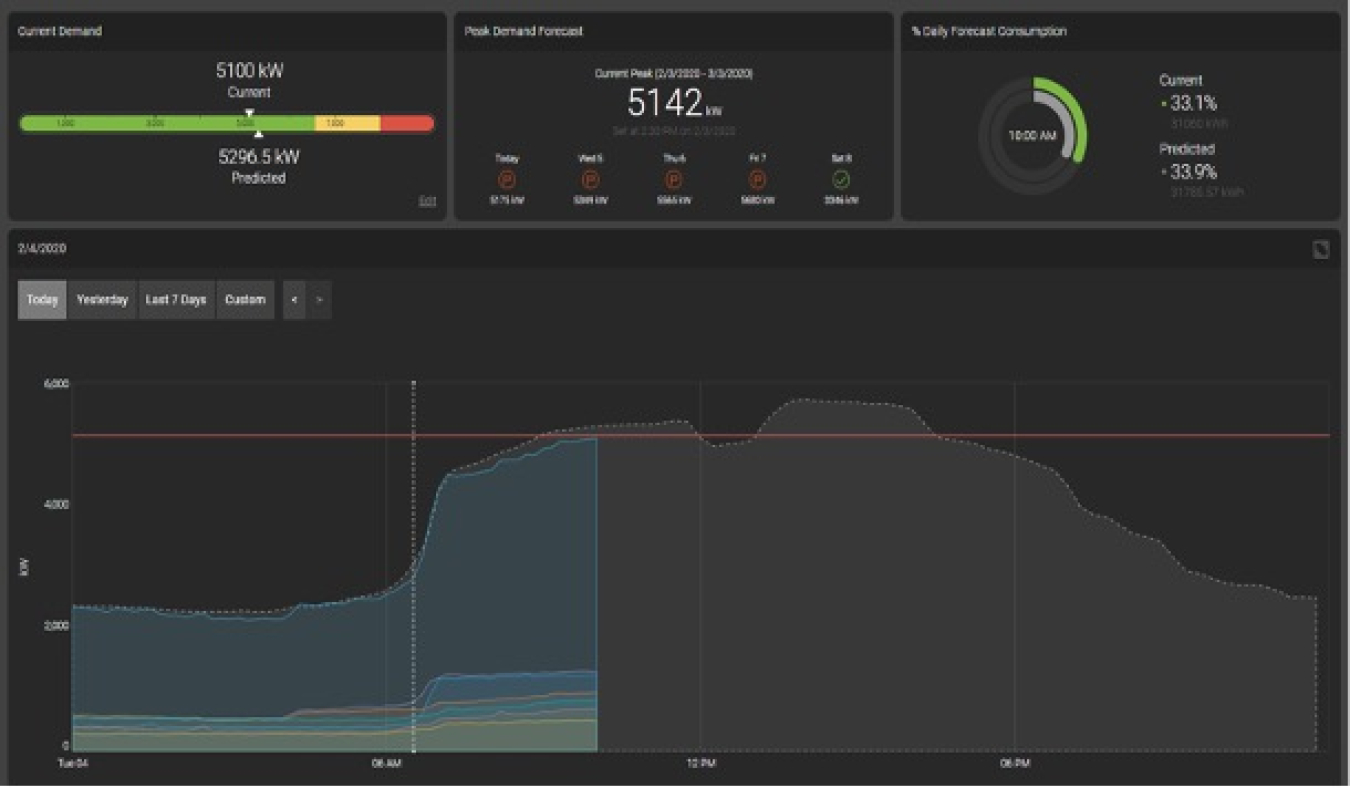Click the % Daily Forecast Consumption title
1350x788 pixels.
point(988,31)
